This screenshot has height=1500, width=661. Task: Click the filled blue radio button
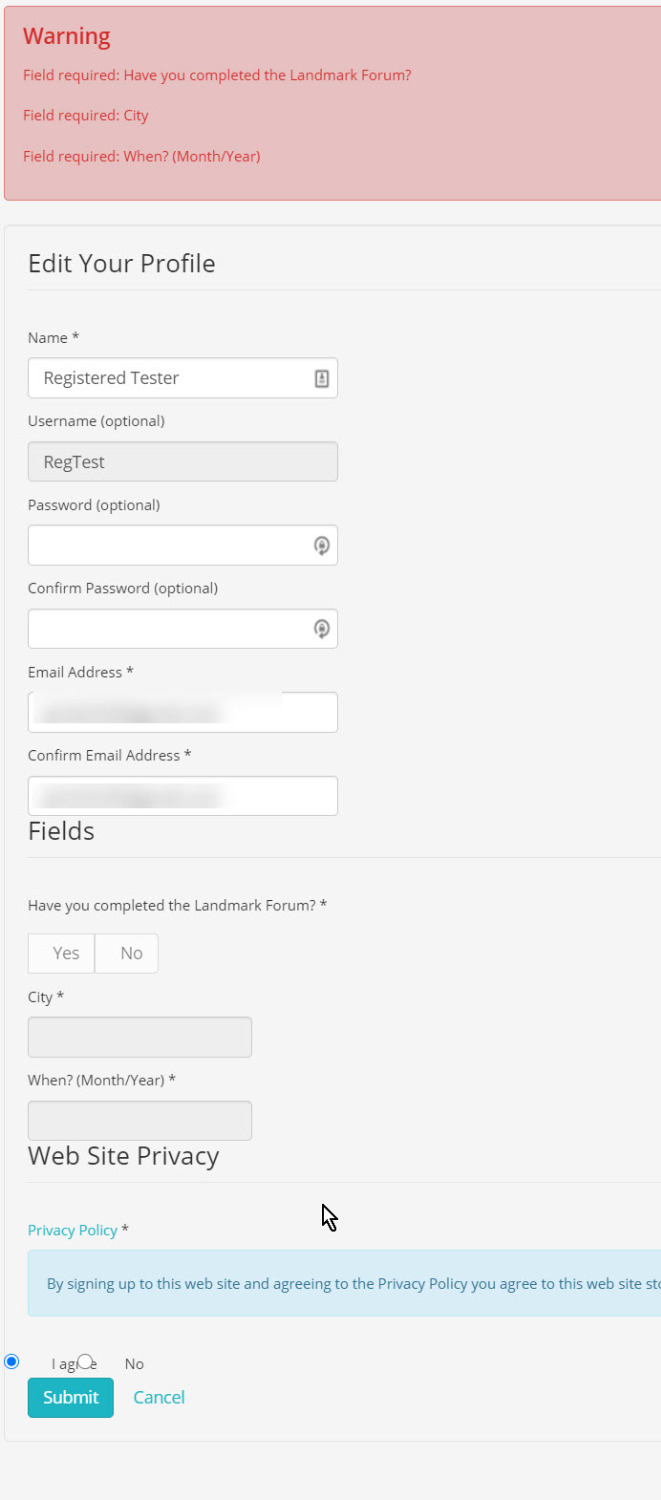click(x=12, y=1361)
